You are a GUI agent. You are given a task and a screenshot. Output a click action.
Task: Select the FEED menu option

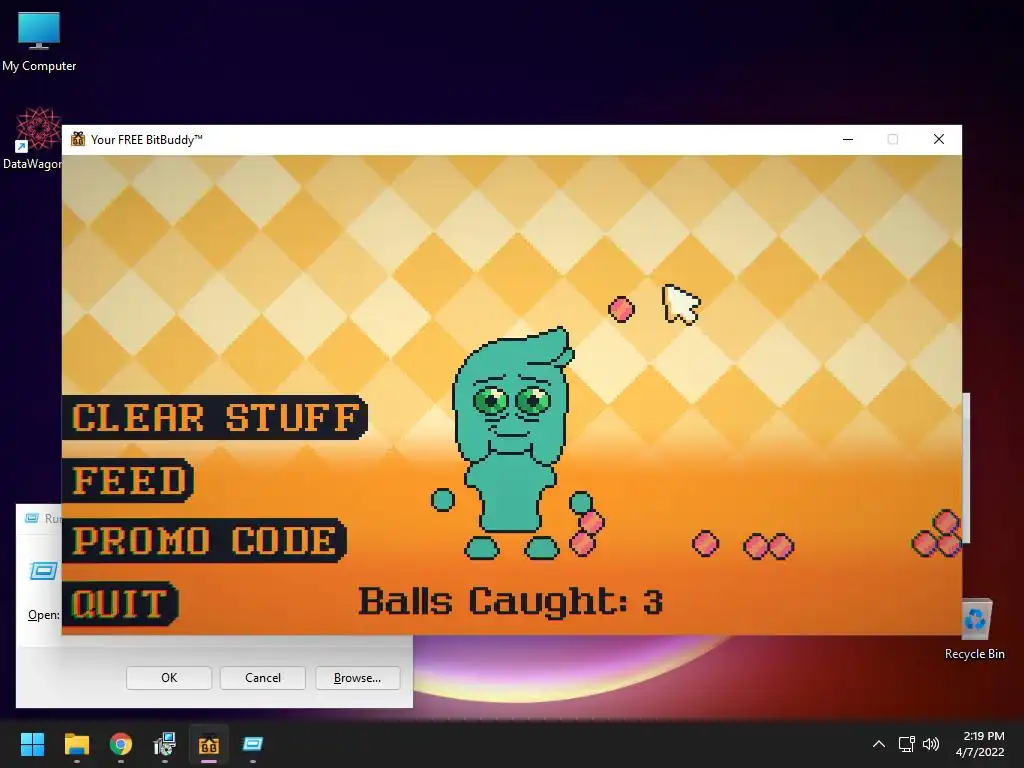click(128, 480)
